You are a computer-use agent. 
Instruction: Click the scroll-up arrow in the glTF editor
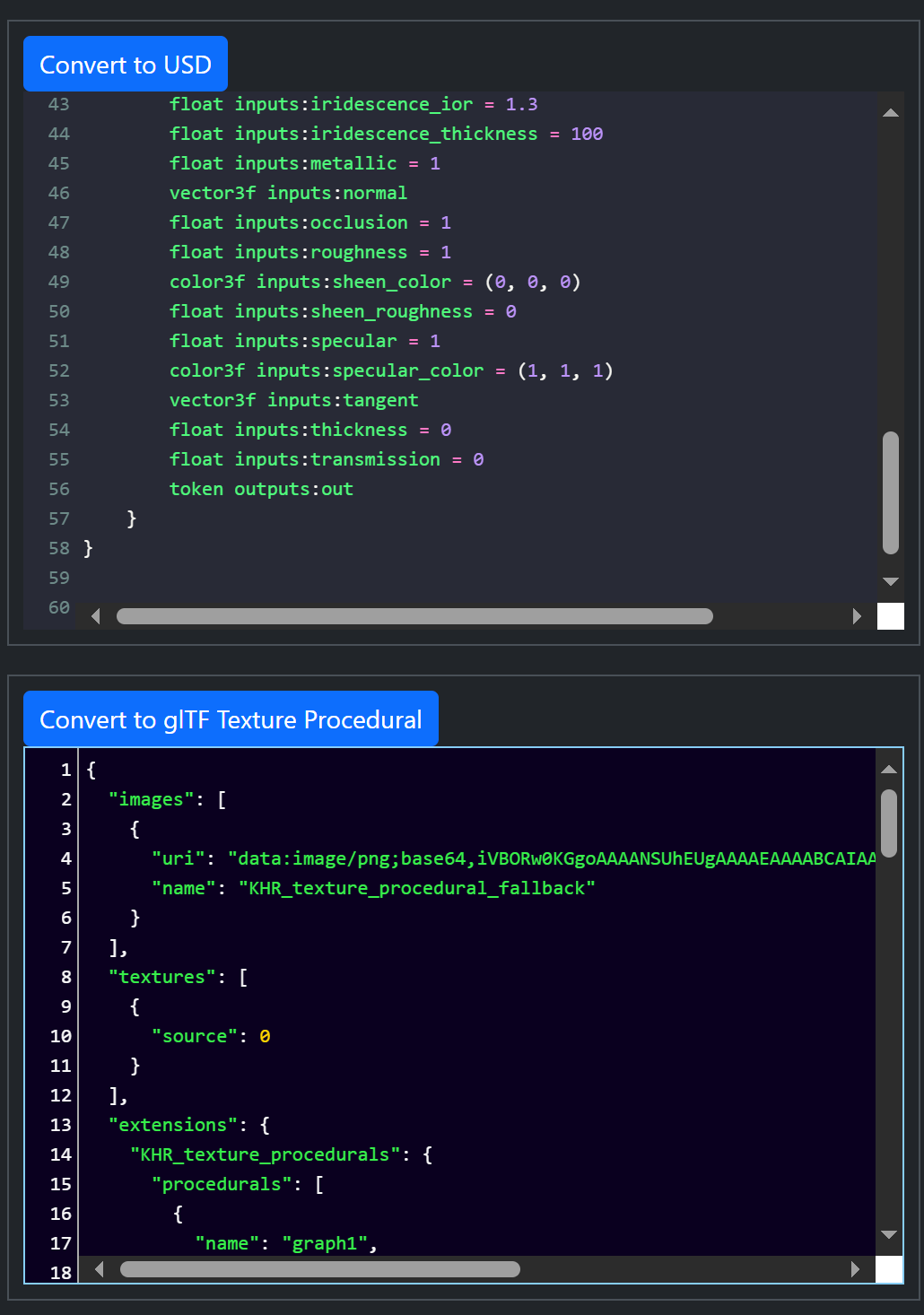889,770
